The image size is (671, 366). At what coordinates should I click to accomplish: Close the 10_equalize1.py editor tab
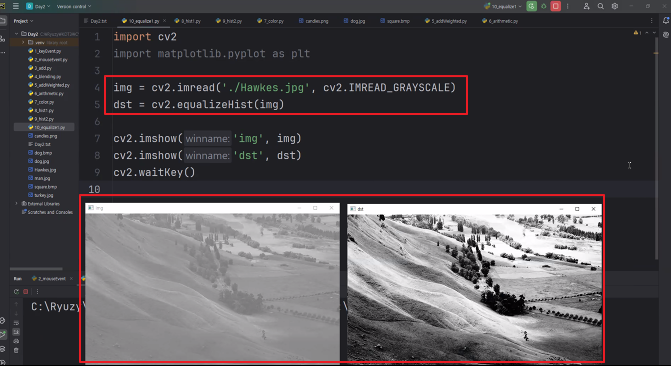coord(164,21)
